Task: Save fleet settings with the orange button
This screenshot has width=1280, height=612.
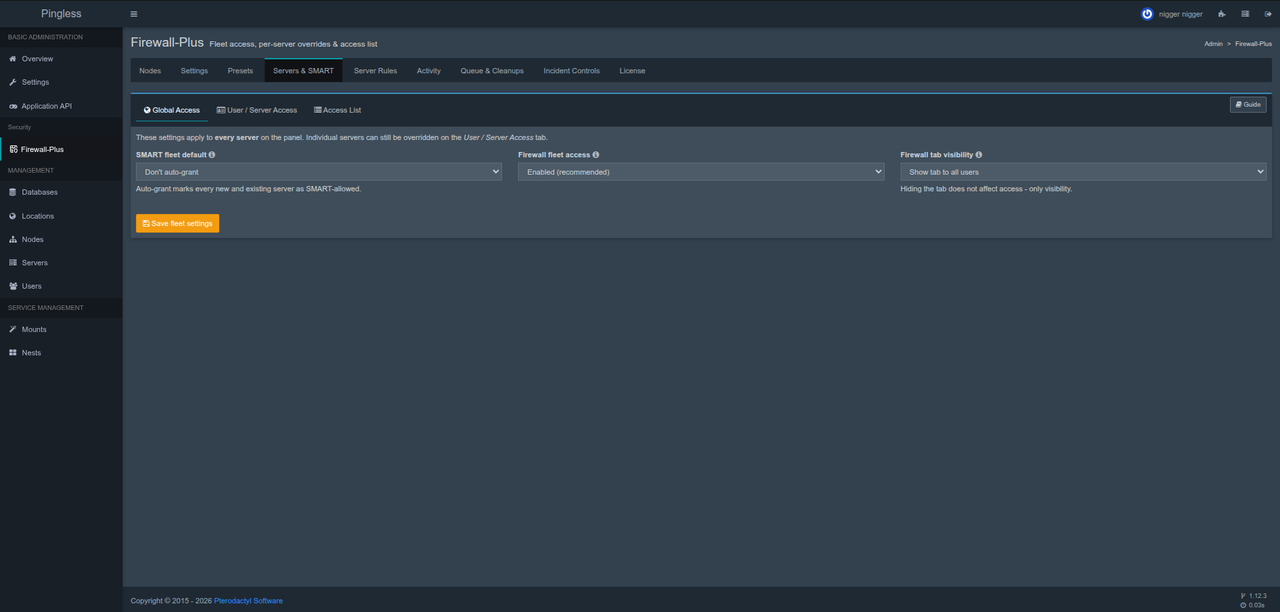Action: (x=177, y=223)
